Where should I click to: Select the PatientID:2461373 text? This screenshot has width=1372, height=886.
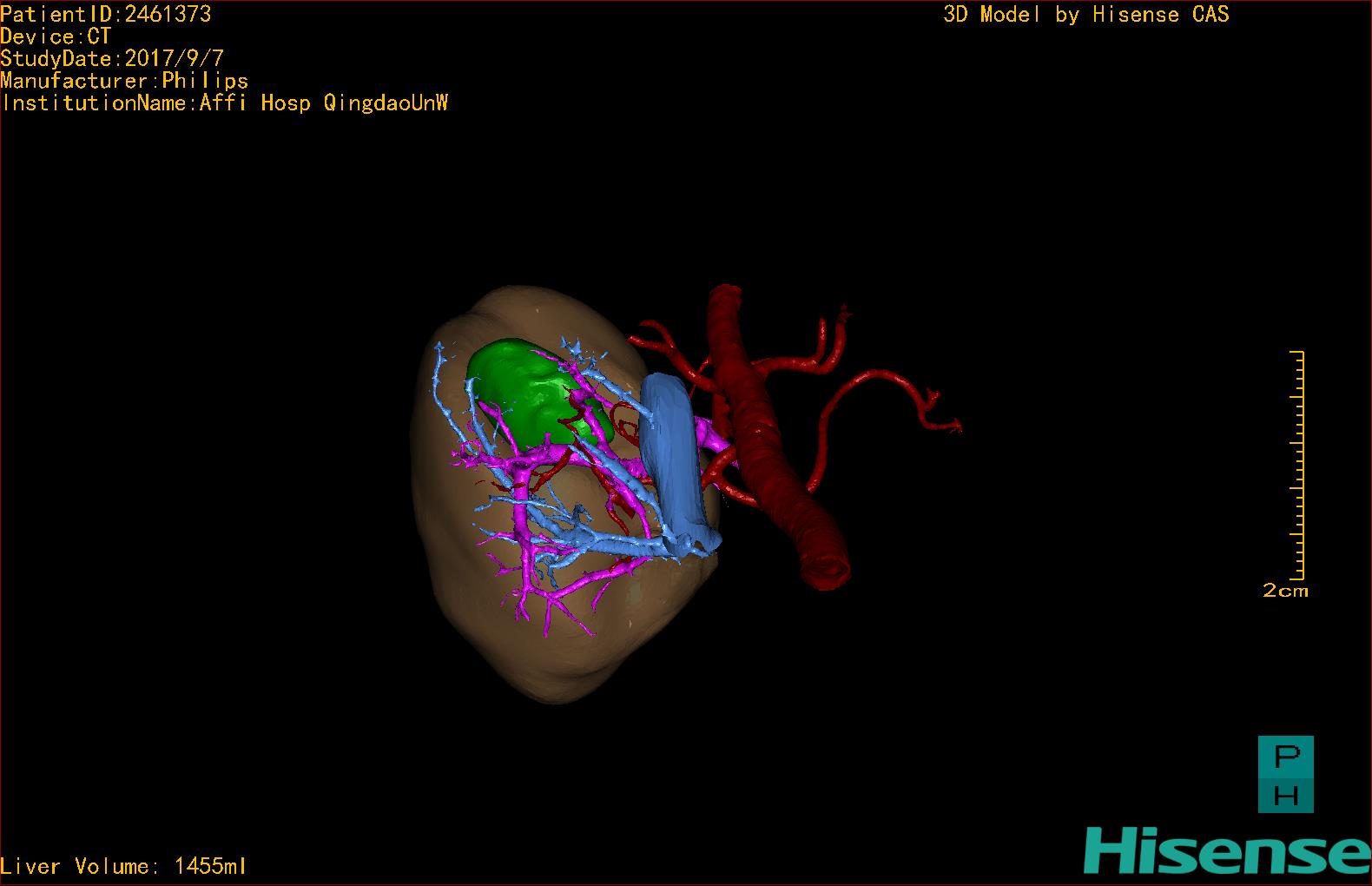tap(106, 14)
